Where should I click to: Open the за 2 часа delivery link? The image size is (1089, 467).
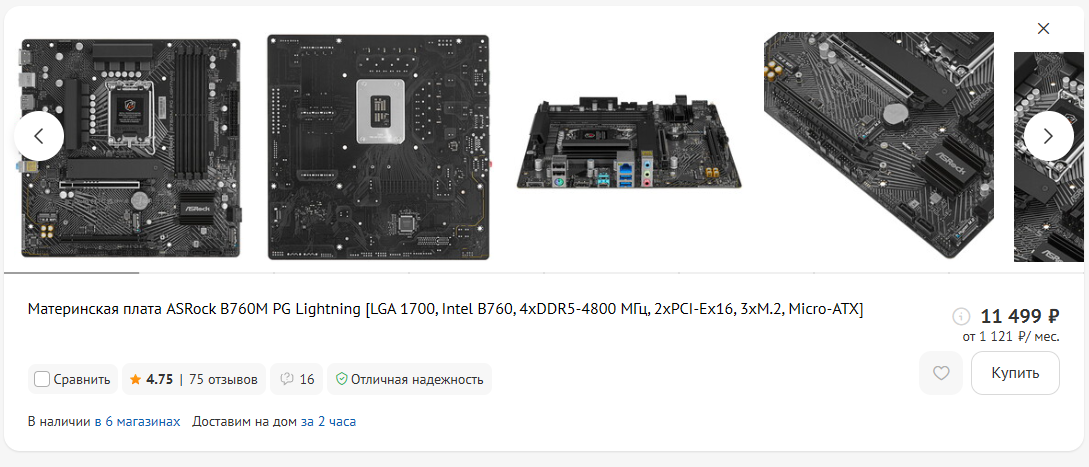point(329,421)
